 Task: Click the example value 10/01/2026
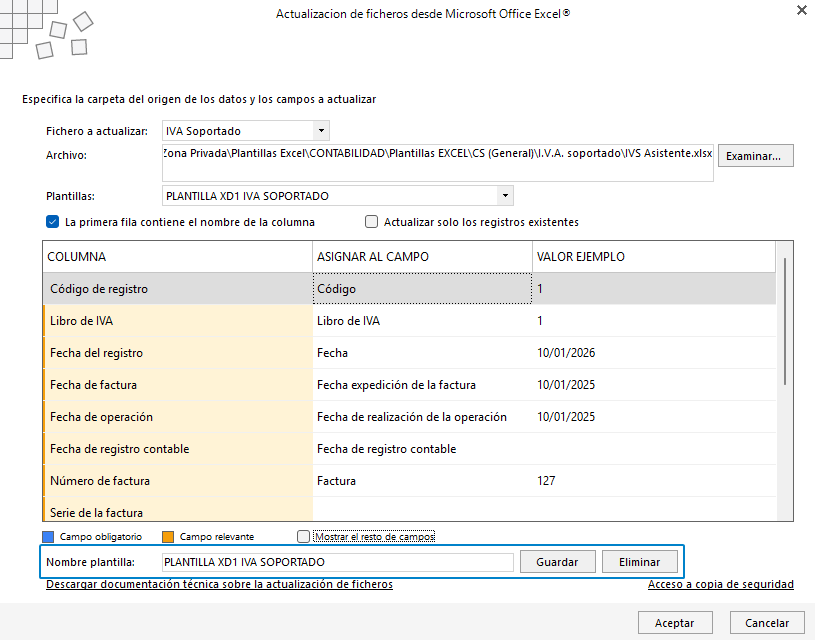(x=566, y=353)
